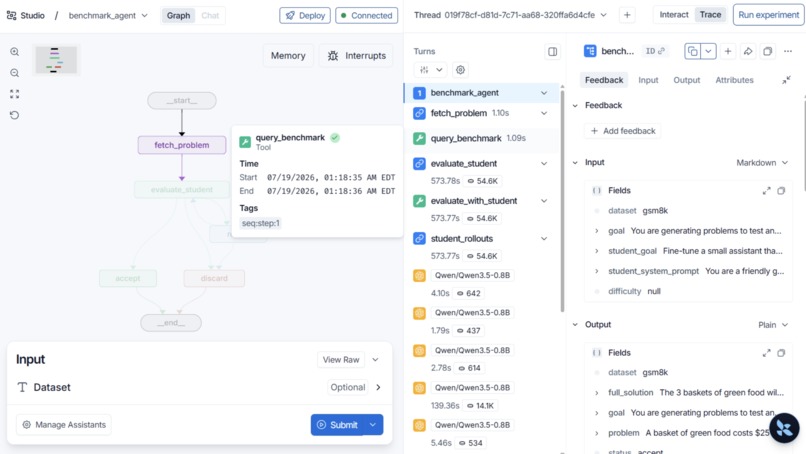
Task: Collapse the fetch_problem run
Action: click(x=544, y=113)
